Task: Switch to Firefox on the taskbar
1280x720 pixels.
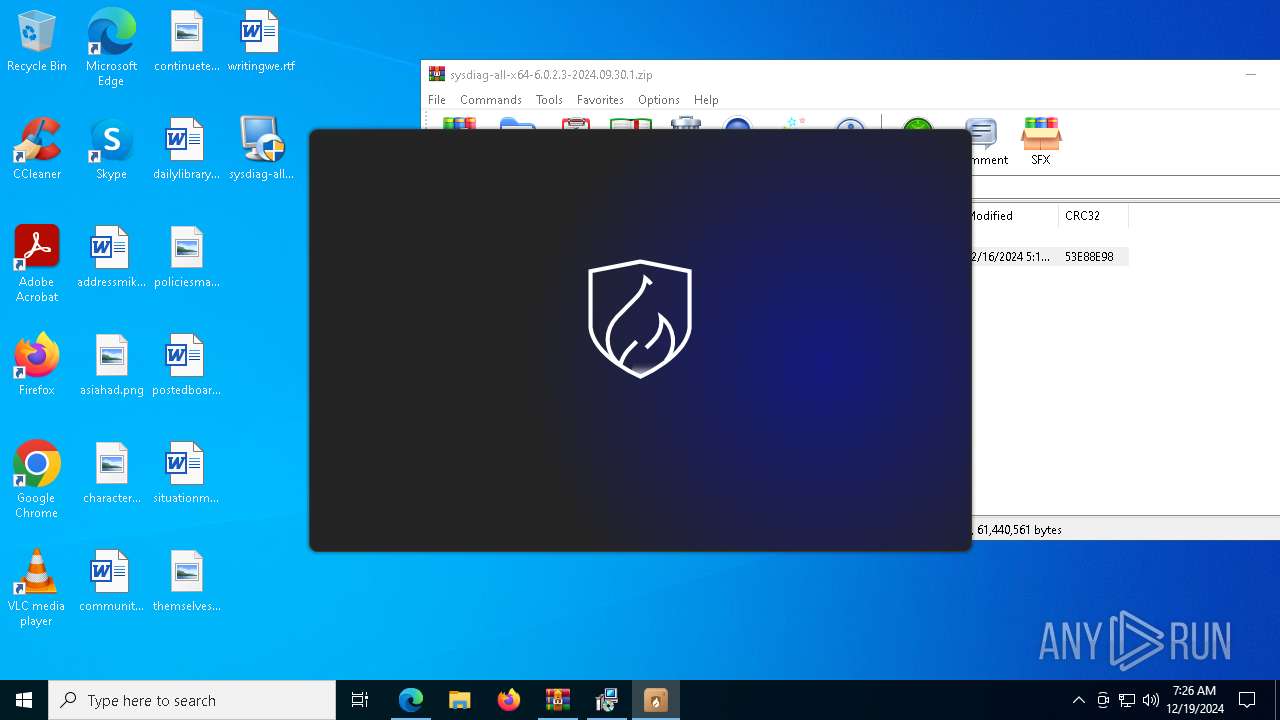Action: tap(509, 700)
